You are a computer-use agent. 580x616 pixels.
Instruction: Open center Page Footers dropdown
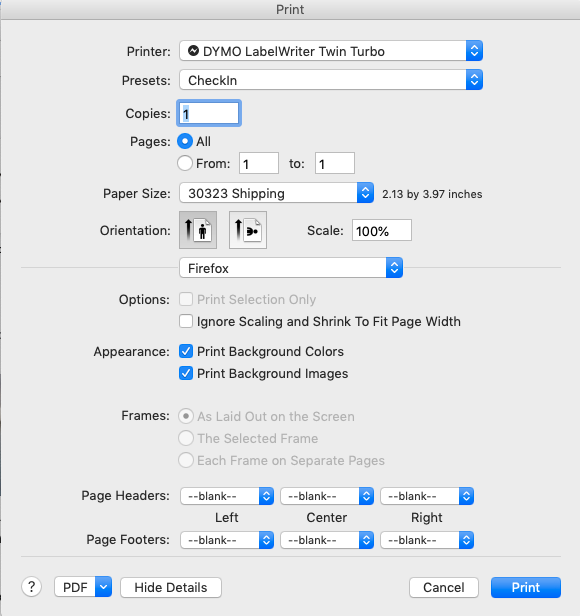coord(327,540)
